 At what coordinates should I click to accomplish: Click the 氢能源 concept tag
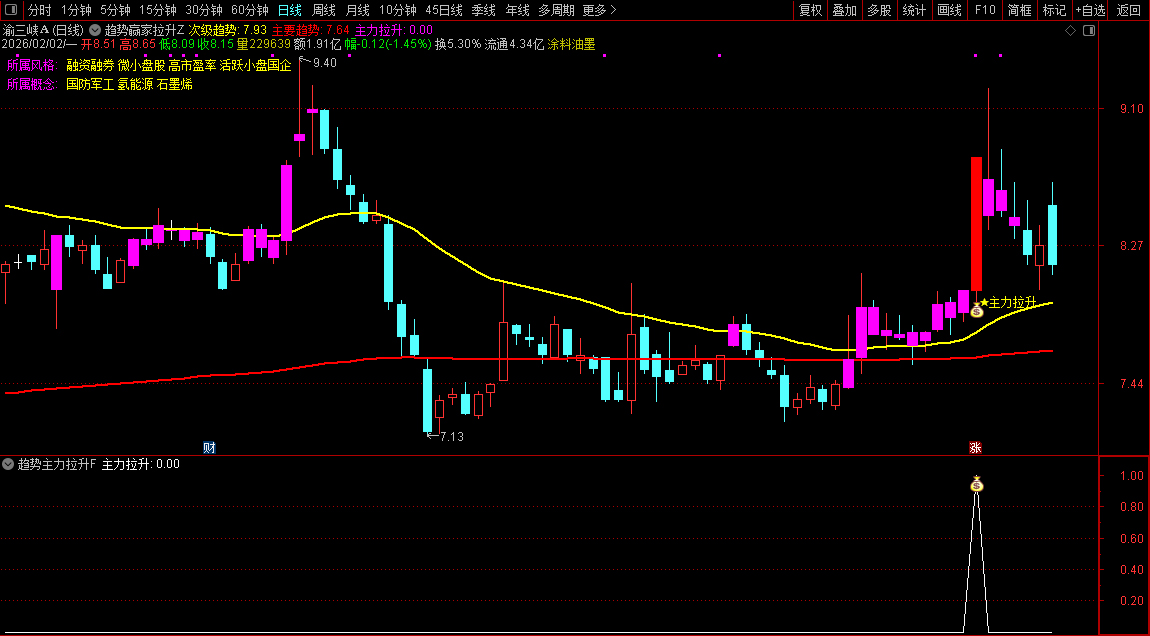136,84
